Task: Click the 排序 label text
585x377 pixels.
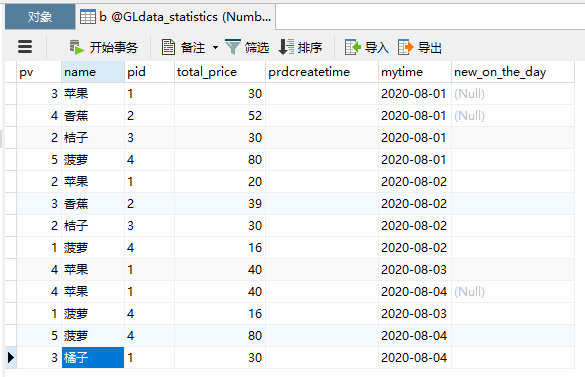Action: pos(310,48)
